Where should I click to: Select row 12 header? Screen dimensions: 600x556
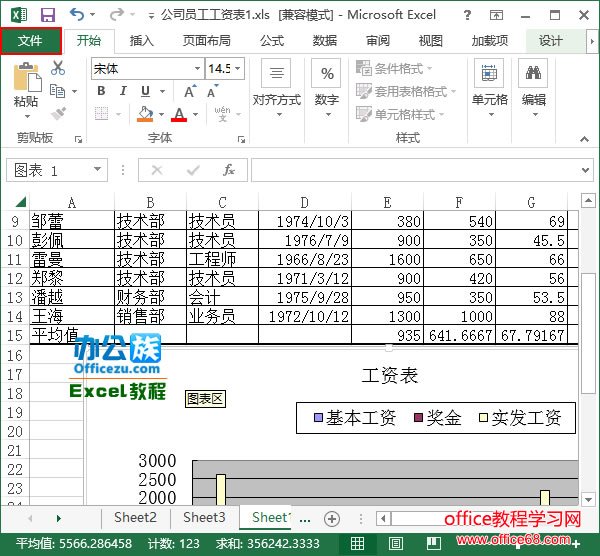click(x=15, y=278)
